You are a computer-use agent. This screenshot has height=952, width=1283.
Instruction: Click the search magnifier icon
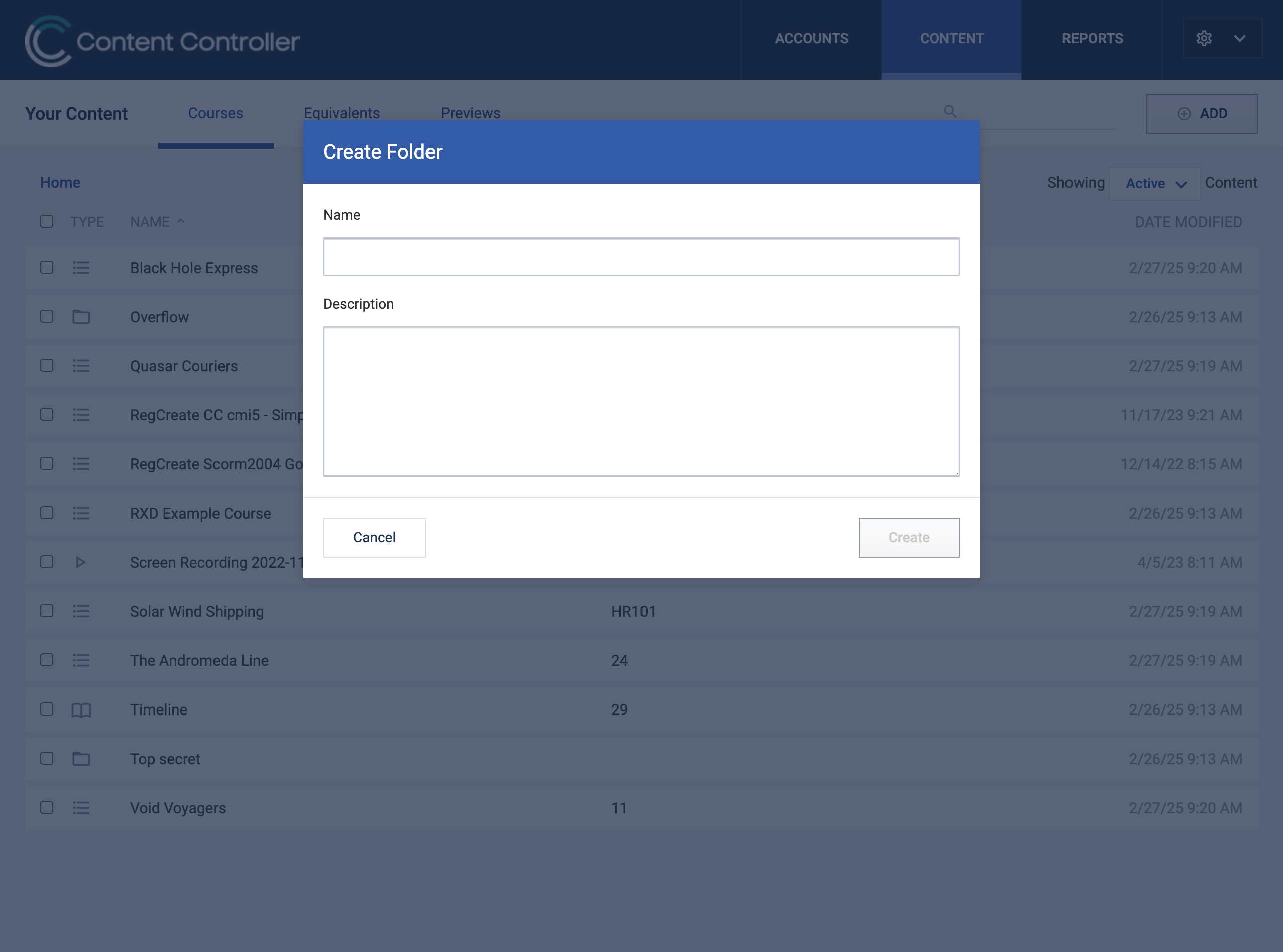pos(950,111)
